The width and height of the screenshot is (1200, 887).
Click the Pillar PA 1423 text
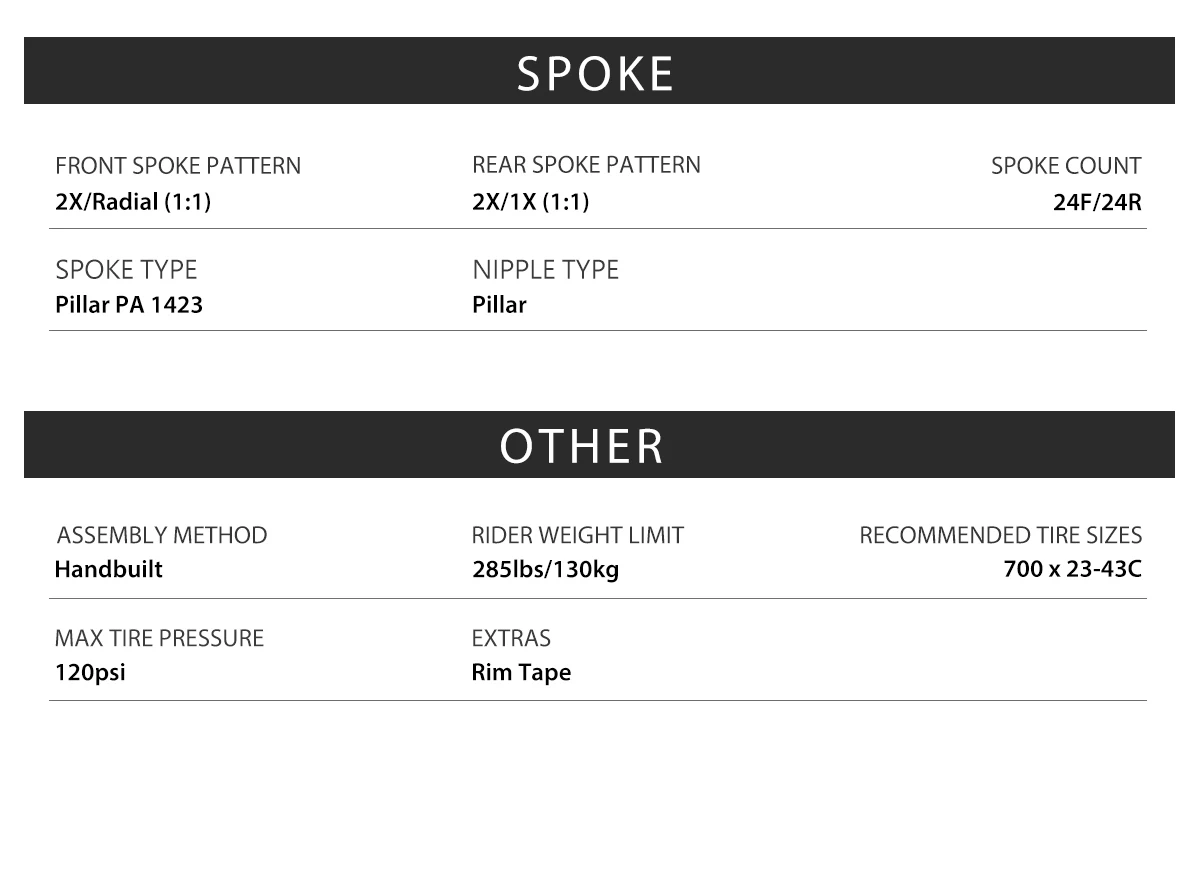129,305
